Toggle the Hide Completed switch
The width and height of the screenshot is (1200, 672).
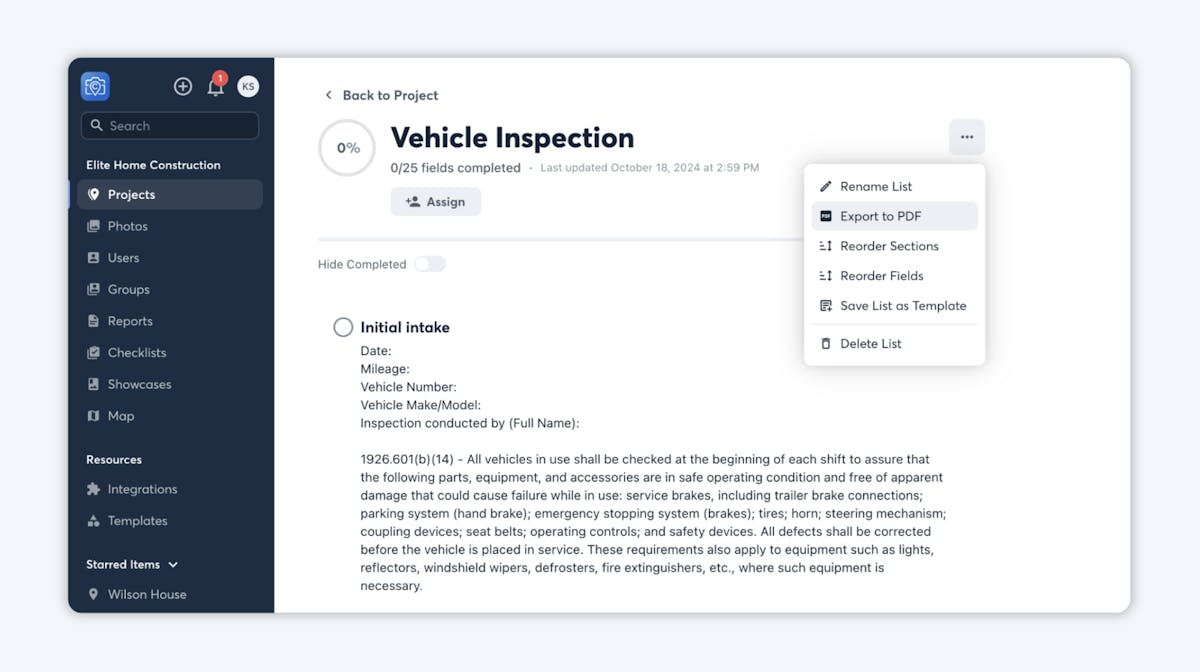[430, 264]
